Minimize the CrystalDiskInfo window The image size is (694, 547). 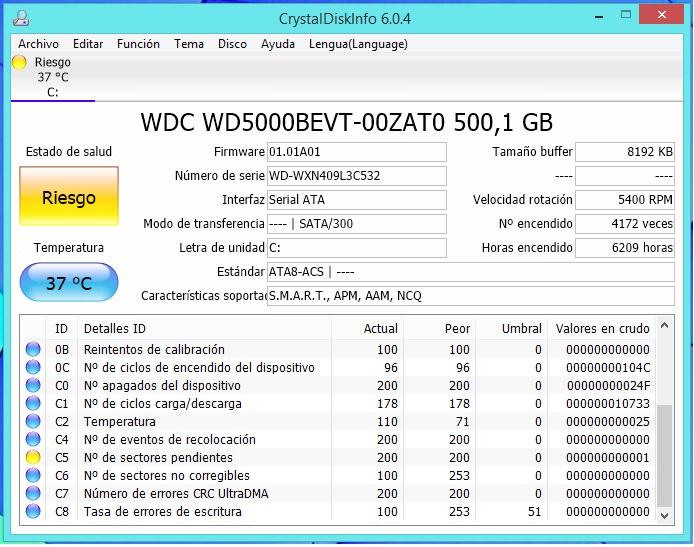[x=599, y=17]
